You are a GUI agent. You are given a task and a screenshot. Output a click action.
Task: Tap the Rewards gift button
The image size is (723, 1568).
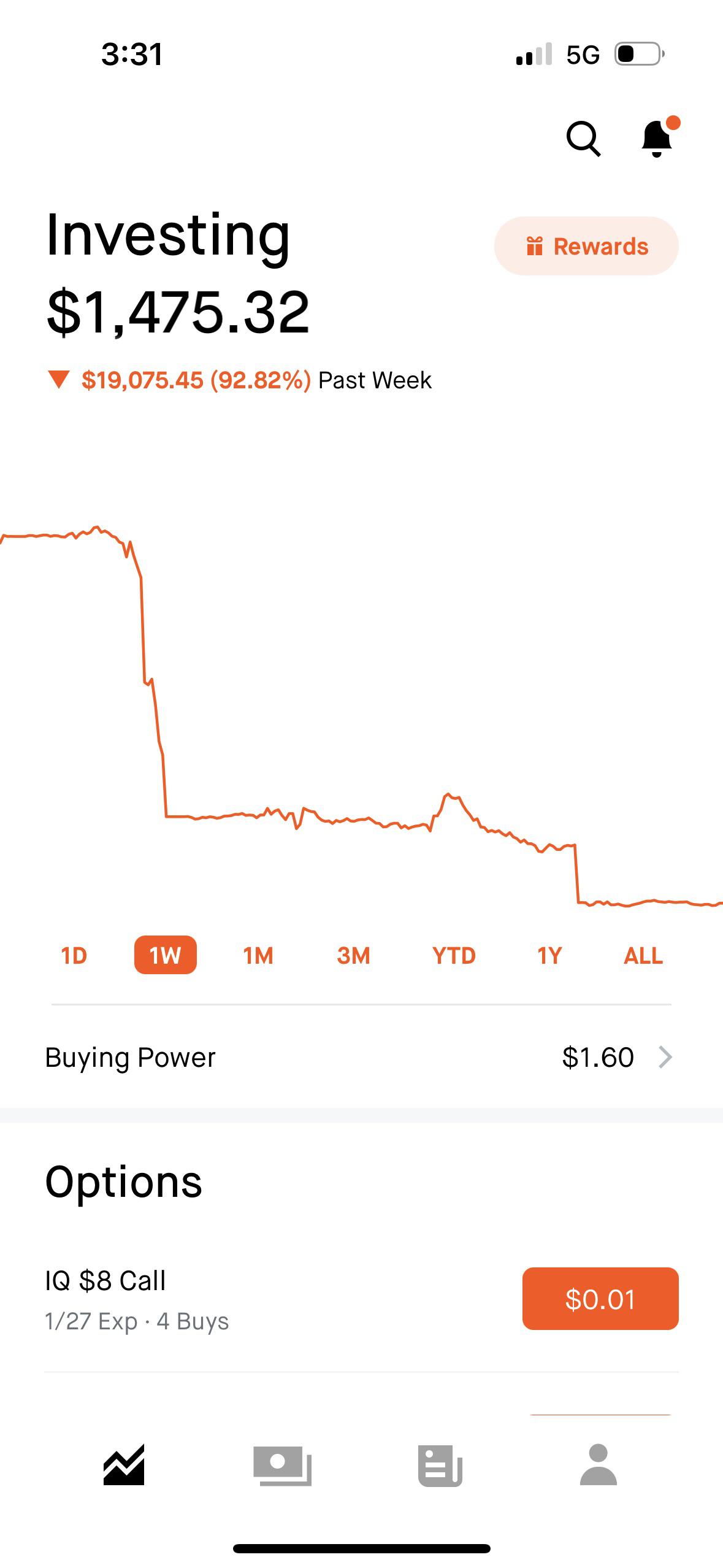[586, 246]
